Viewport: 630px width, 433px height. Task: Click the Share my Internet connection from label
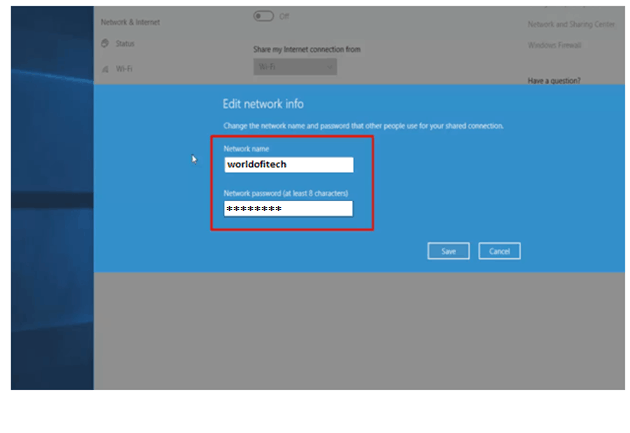[307, 49]
